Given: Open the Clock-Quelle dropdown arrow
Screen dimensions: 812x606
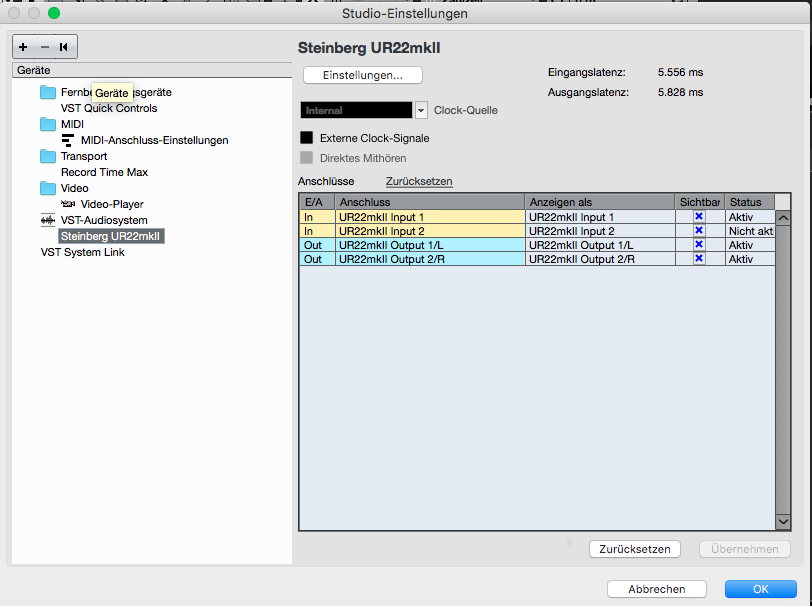Looking at the screenshot, I should (x=421, y=110).
